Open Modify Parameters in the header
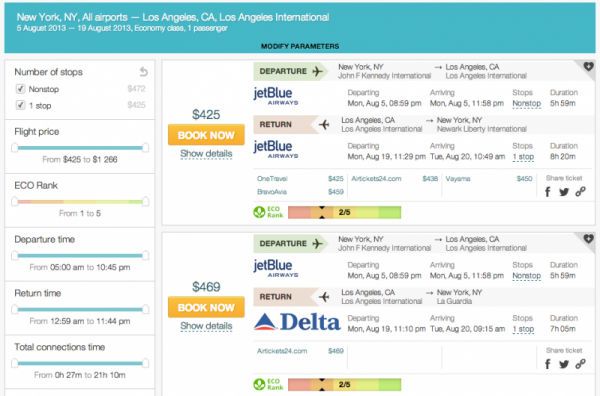Image resolution: width=600 pixels, height=396 pixels. click(300, 46)
